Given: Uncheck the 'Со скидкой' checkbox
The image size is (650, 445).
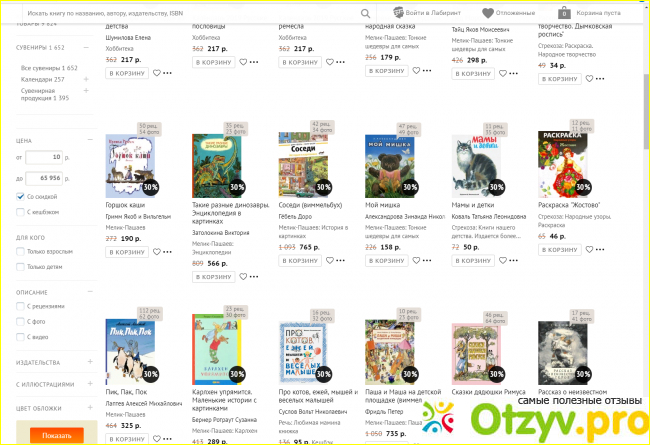Looking at the screenshot, I should click(21, 197).
